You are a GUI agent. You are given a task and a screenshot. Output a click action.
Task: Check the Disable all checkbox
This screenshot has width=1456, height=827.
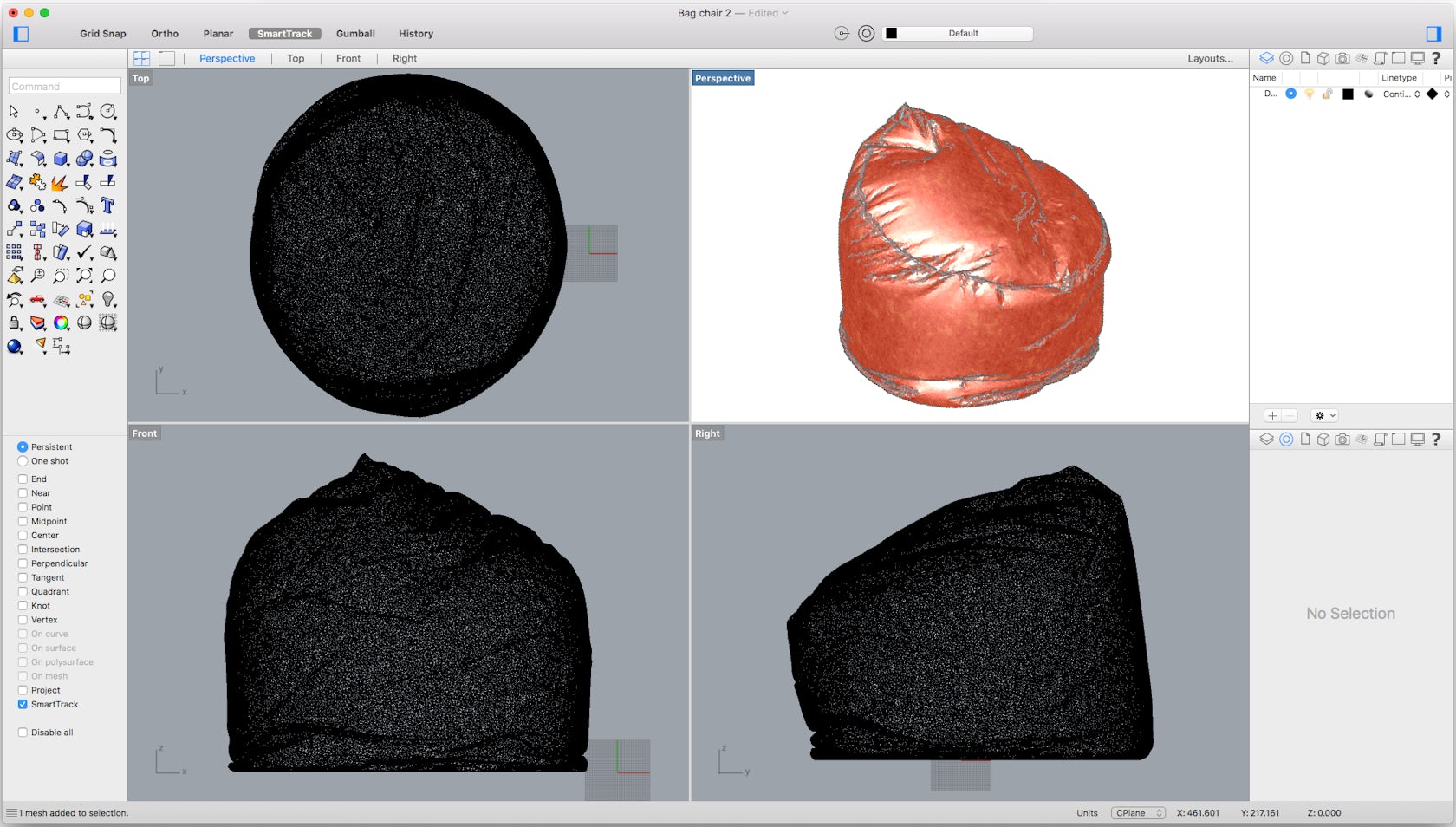pyautogui.click(x=23, y=733)
